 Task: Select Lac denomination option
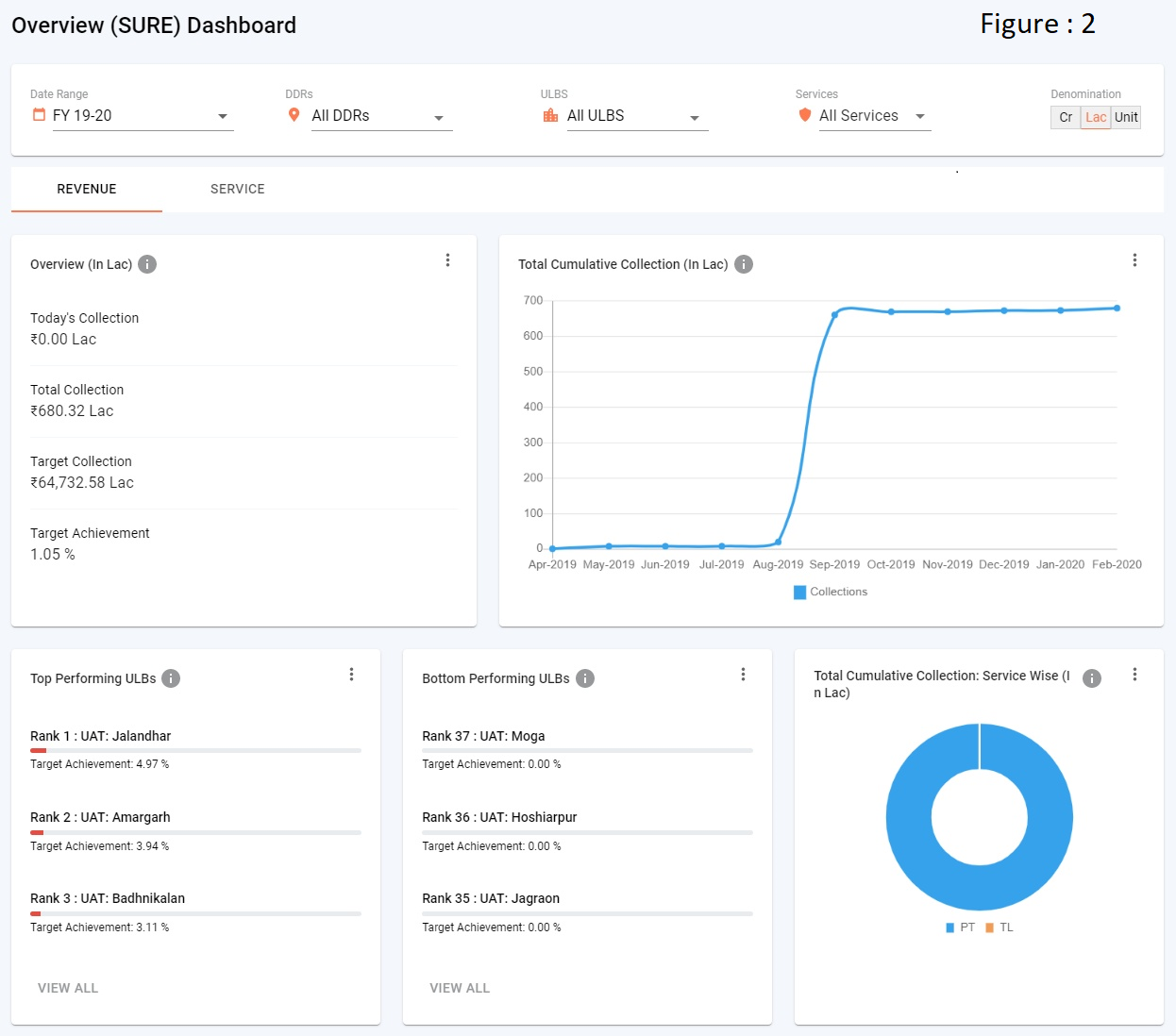click(1095, 117)
